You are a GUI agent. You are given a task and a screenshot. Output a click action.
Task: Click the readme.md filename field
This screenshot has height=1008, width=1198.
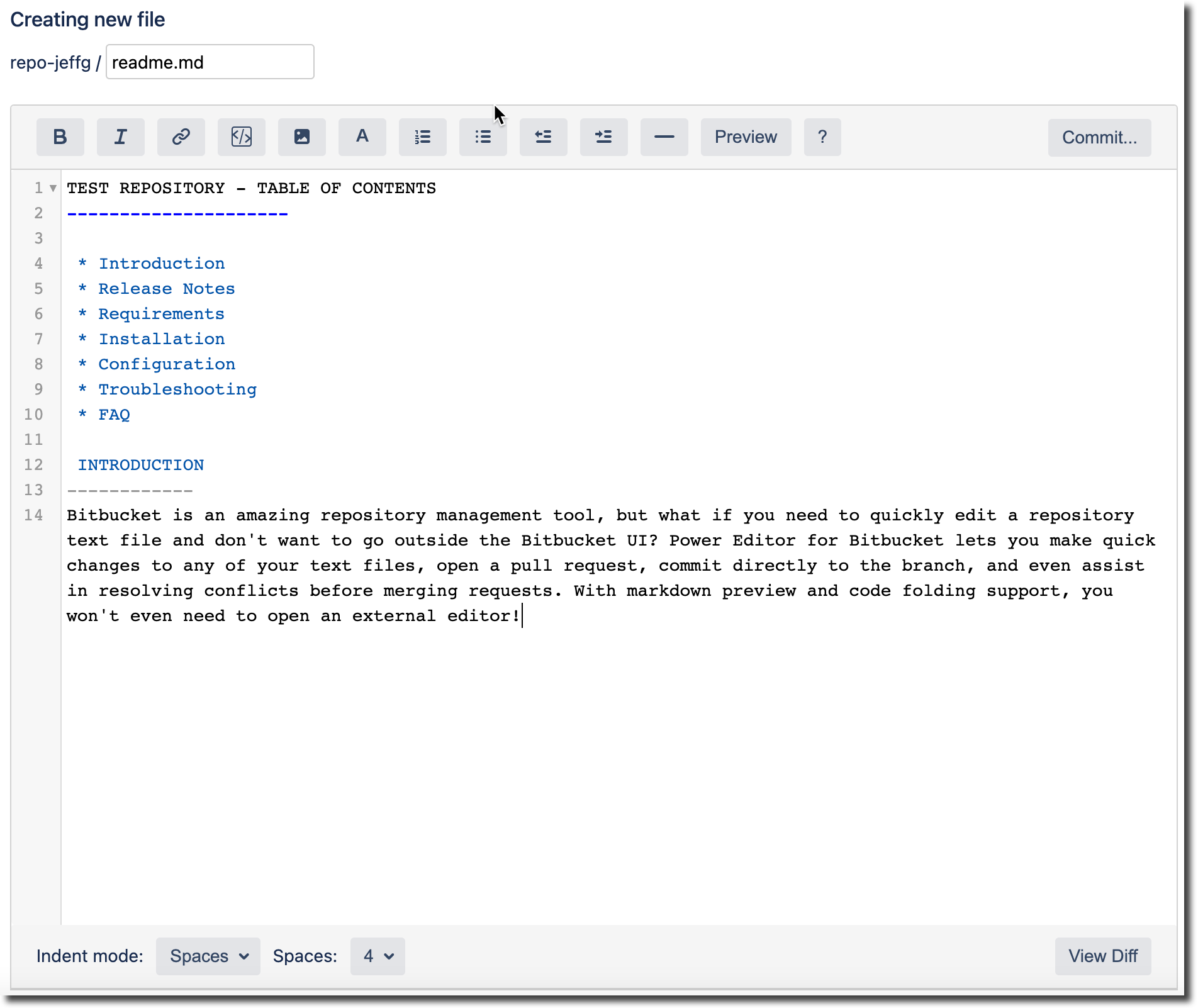pos(210,62)
